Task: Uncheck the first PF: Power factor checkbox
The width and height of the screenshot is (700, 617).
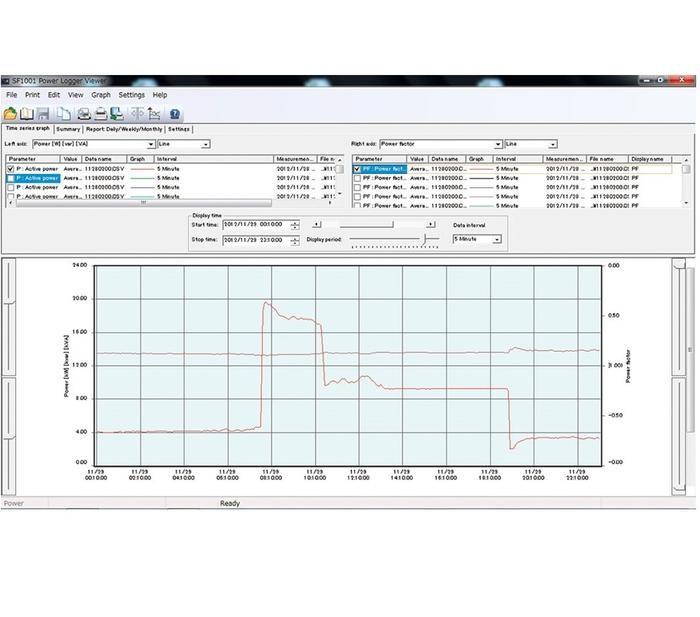Action: (x=358, y=170)
